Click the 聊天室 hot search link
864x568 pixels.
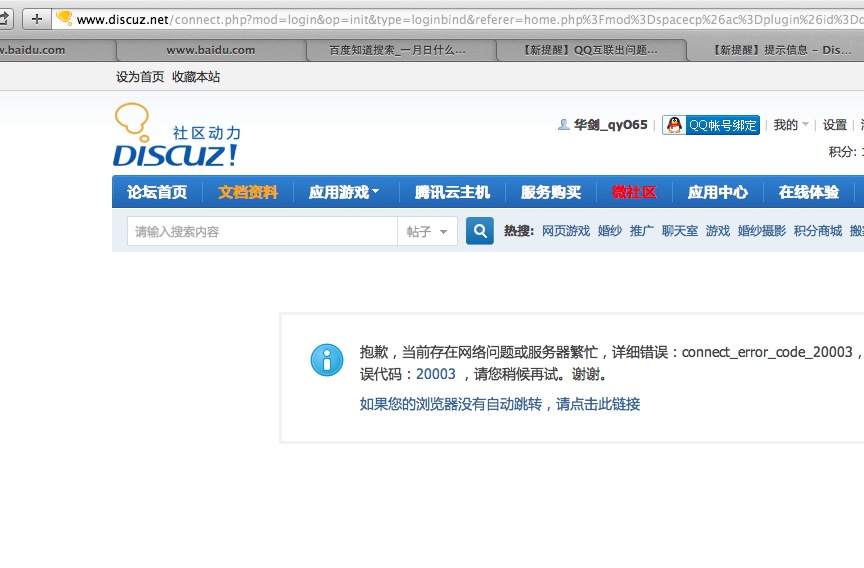(680, 231)
